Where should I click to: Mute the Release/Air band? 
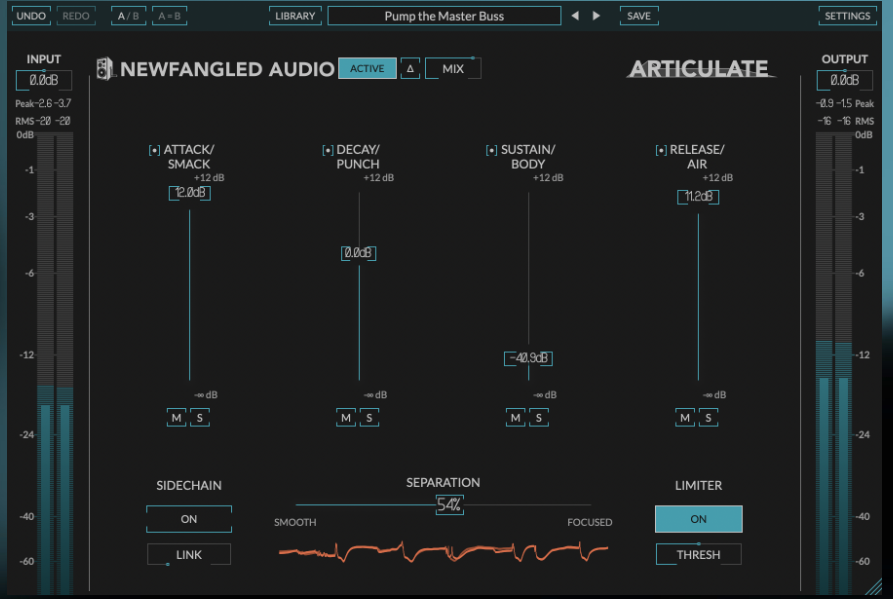(685, 418)
